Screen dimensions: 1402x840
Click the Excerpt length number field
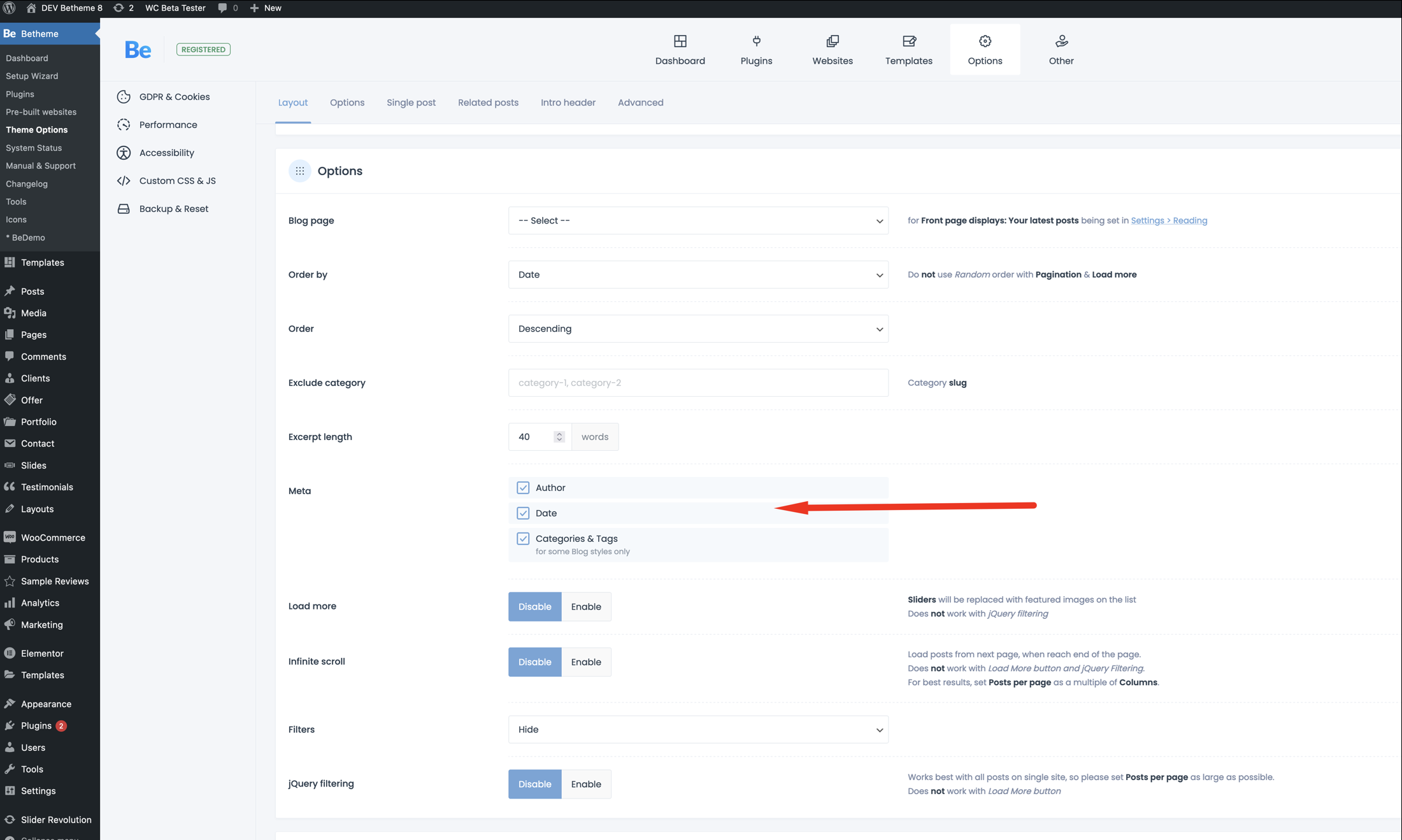click(x=540, y=437)
